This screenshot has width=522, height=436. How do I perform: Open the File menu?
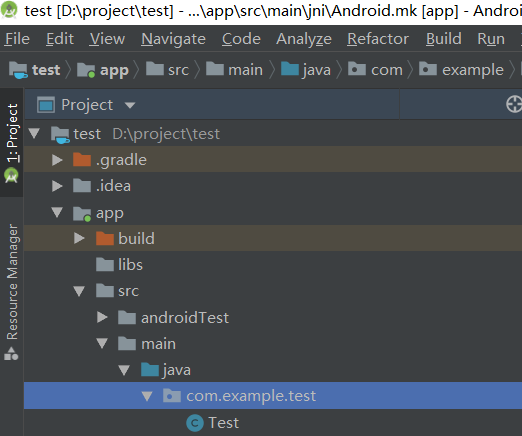[x=17, y=39]
